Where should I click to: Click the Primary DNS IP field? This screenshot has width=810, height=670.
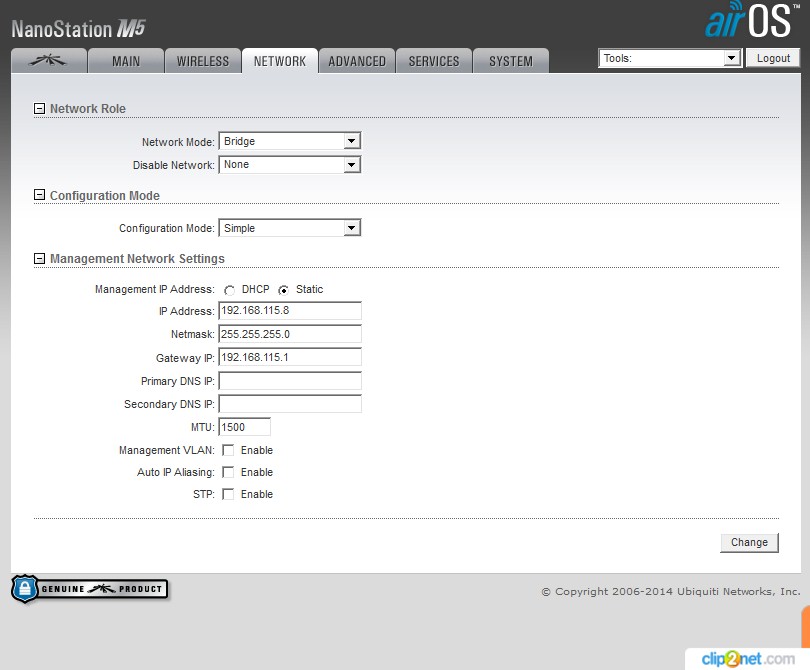pos(290,381)
